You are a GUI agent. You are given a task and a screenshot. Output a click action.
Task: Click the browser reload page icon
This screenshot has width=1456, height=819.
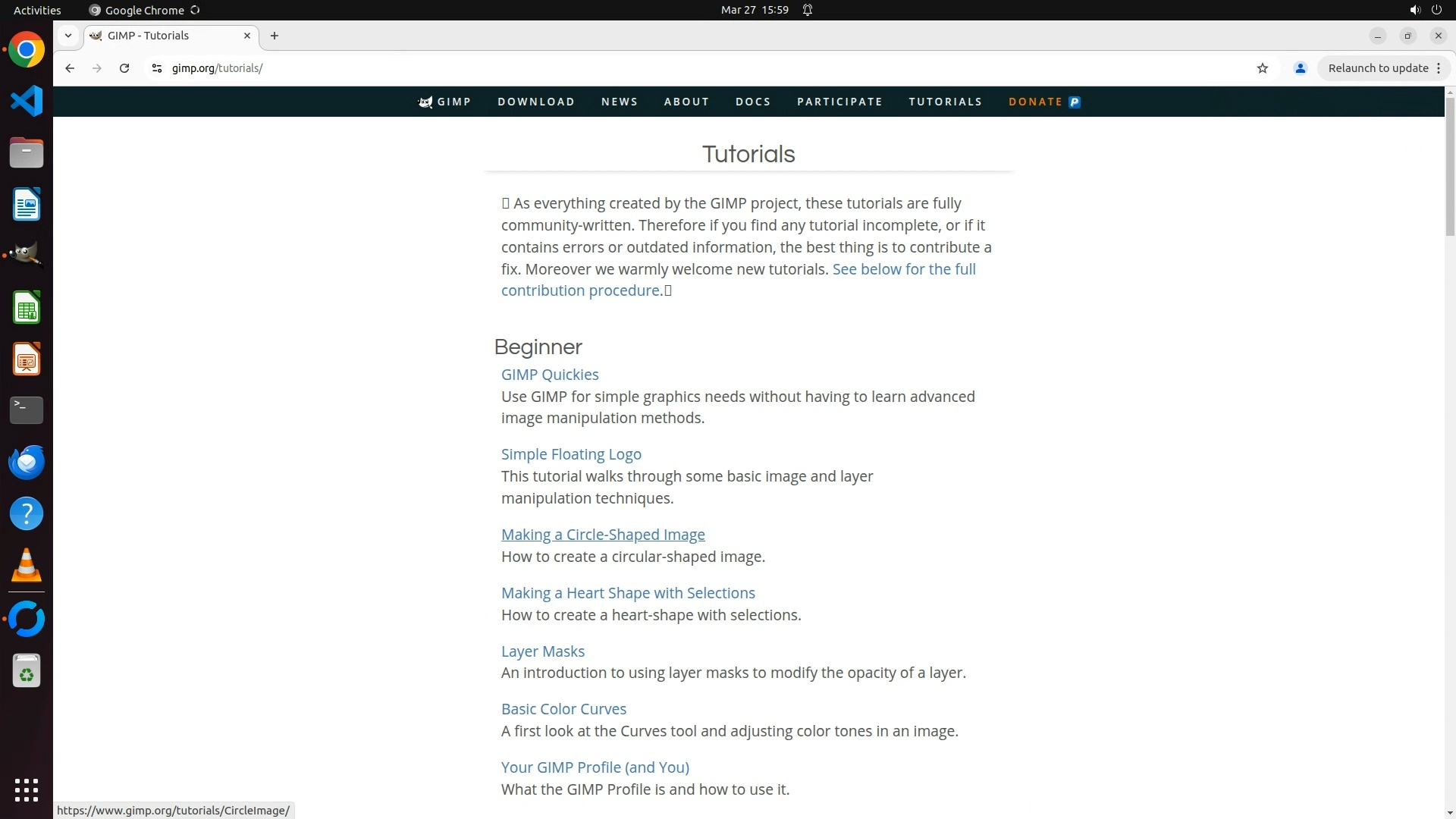(x=124, y=68)
